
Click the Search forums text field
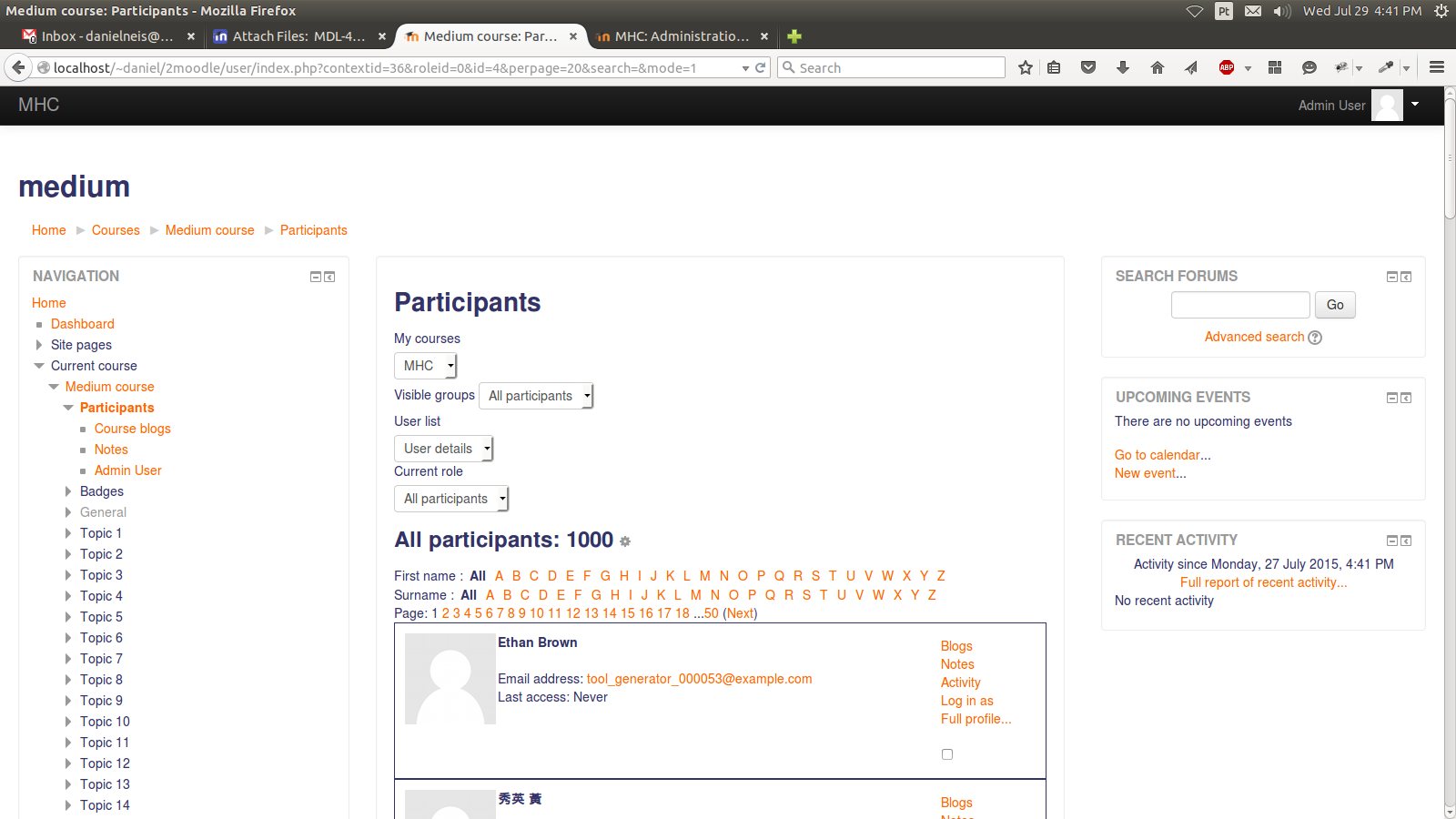point(1240,305)
